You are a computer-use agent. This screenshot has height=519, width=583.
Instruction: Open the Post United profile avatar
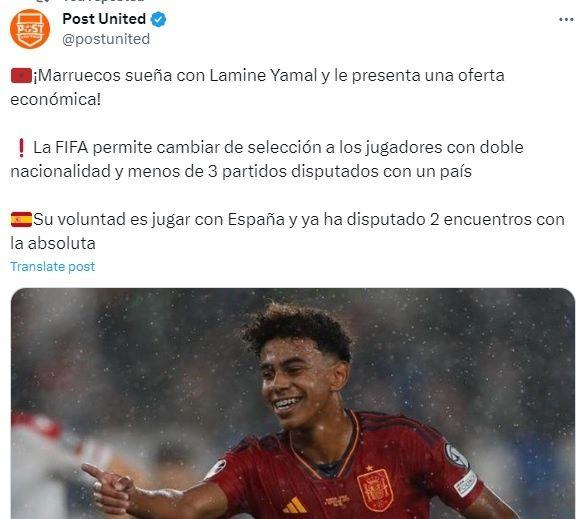point(30,29)
